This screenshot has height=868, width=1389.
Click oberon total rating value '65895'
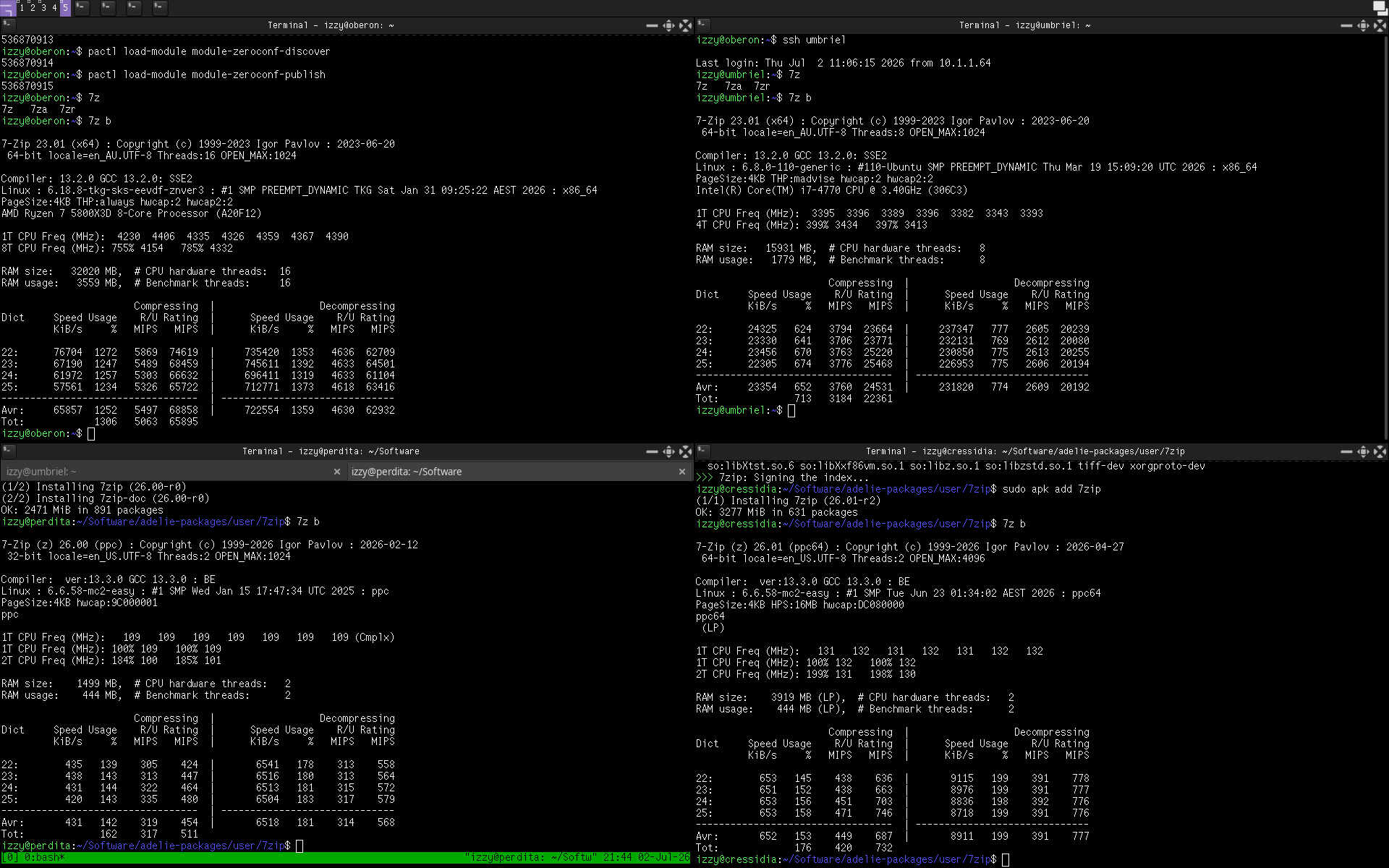(x=184, y=422)
